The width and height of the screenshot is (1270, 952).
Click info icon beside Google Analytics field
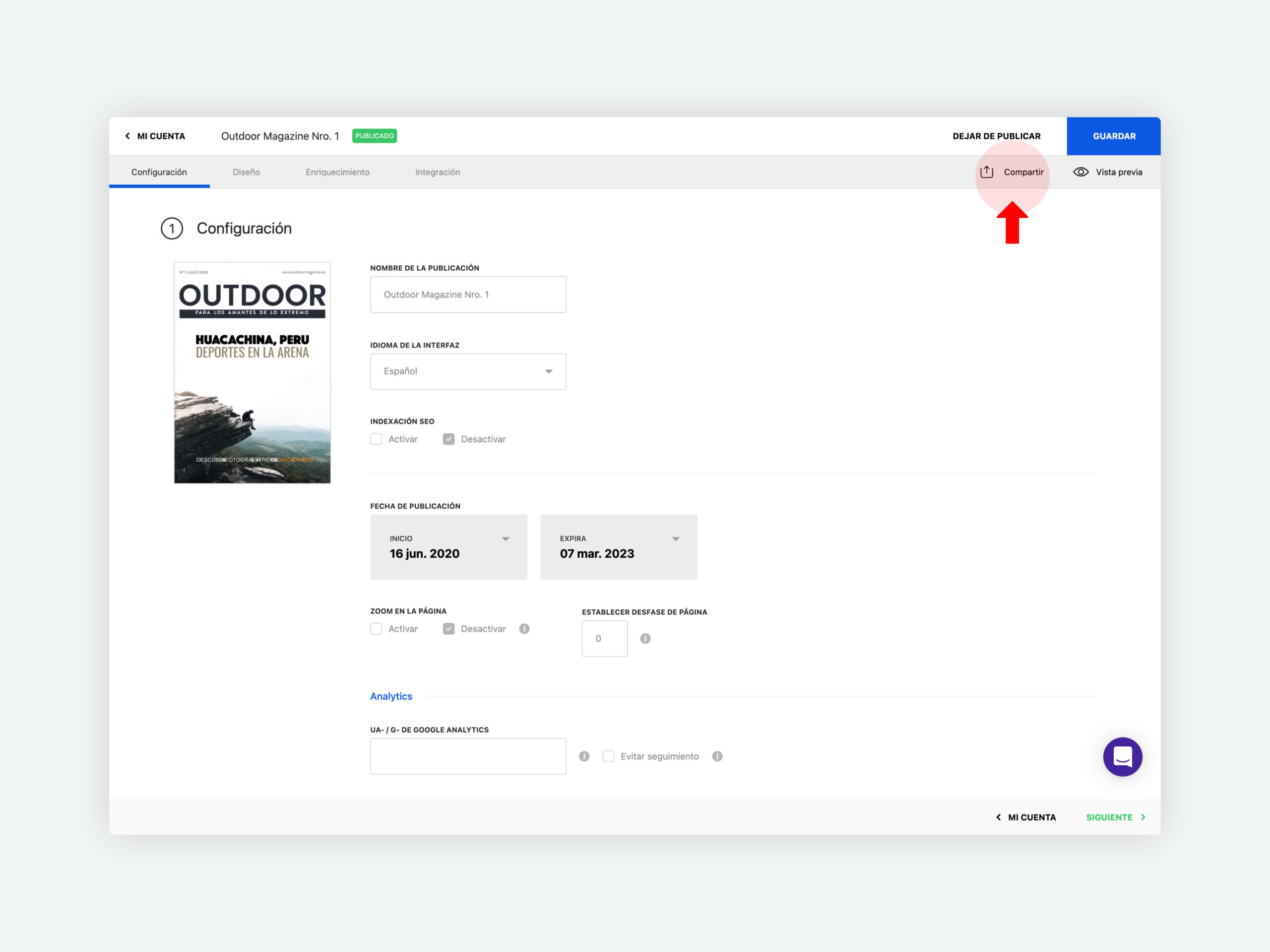[584, 756]
